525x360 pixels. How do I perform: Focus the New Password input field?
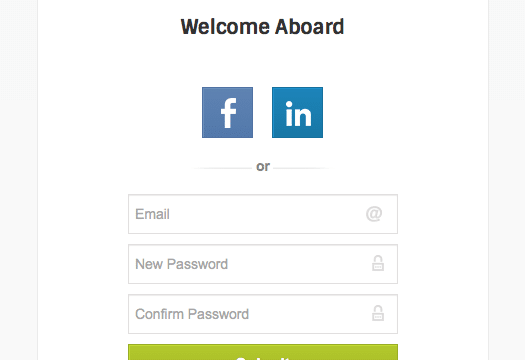coord(263,264)
